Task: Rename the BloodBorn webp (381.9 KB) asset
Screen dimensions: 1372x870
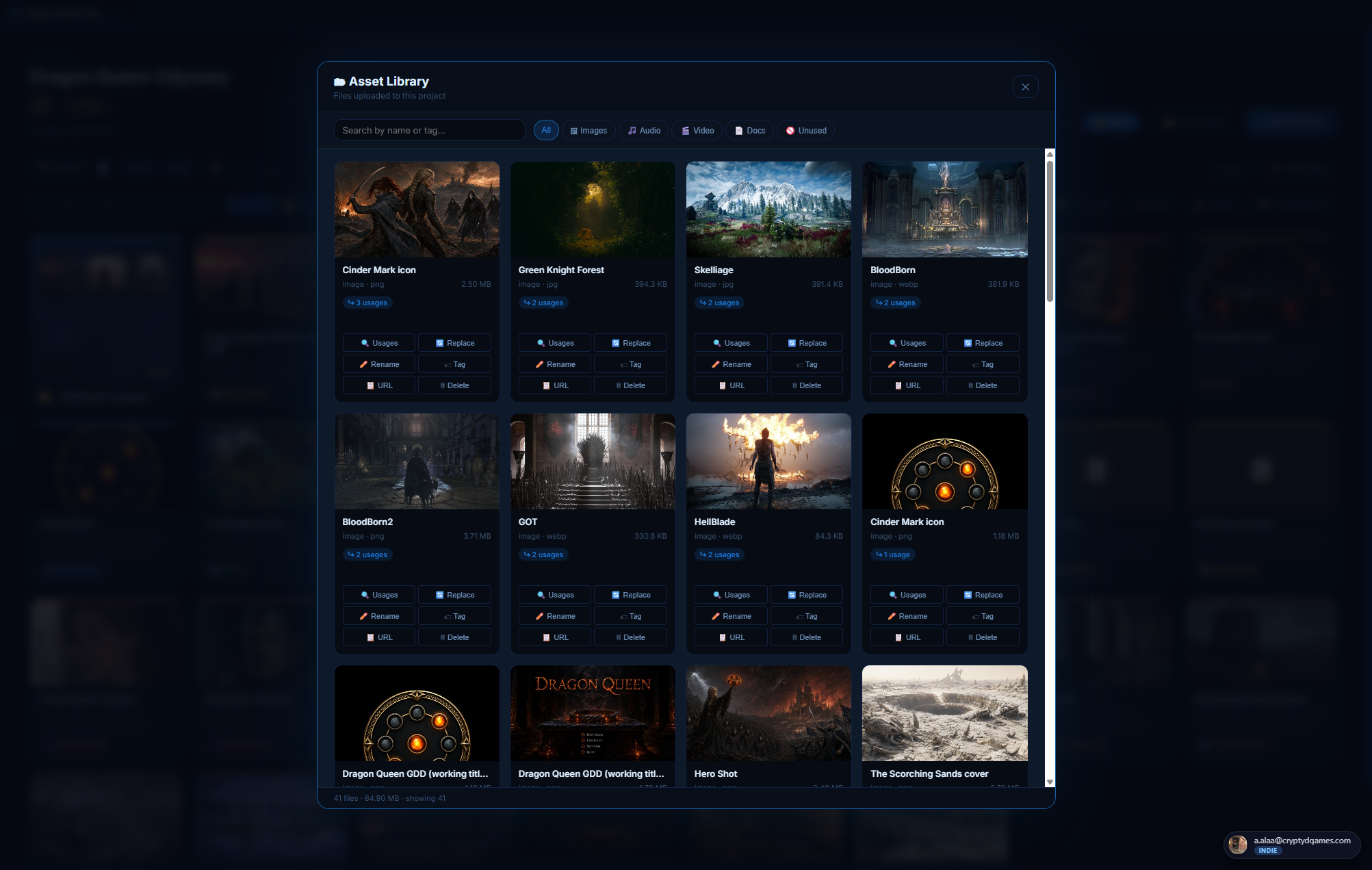Action: click(x=907, y=364)
